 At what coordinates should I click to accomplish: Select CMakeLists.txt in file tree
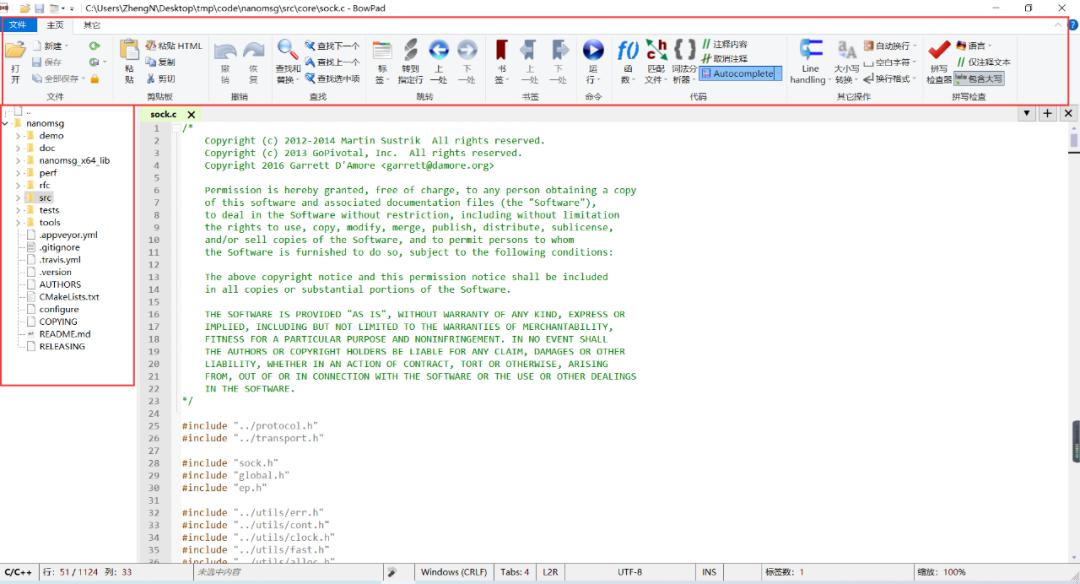pyautogui.click(x=69, y=297)
